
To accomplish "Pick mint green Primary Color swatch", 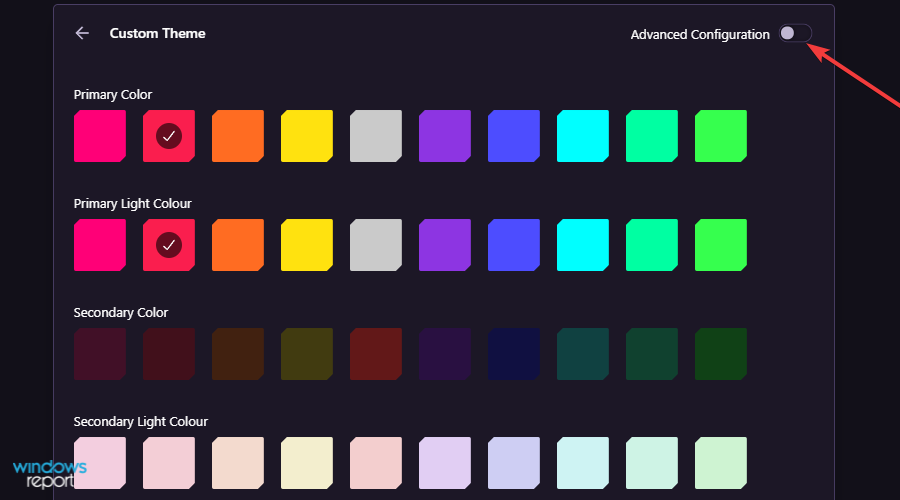I will click(x=651, y=136).
